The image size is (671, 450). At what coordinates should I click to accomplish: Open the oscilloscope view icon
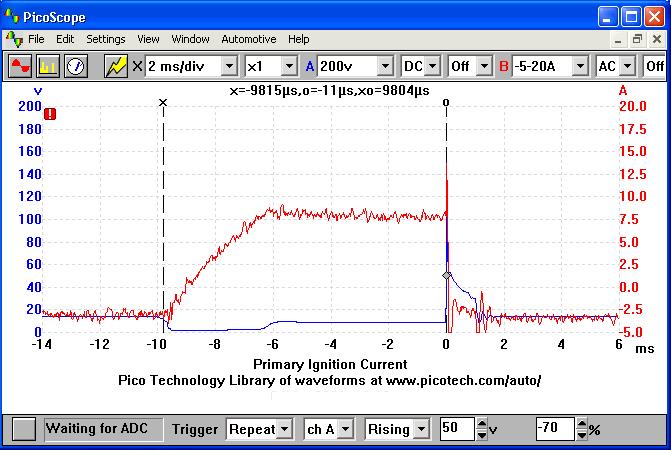tap(21, 66)
